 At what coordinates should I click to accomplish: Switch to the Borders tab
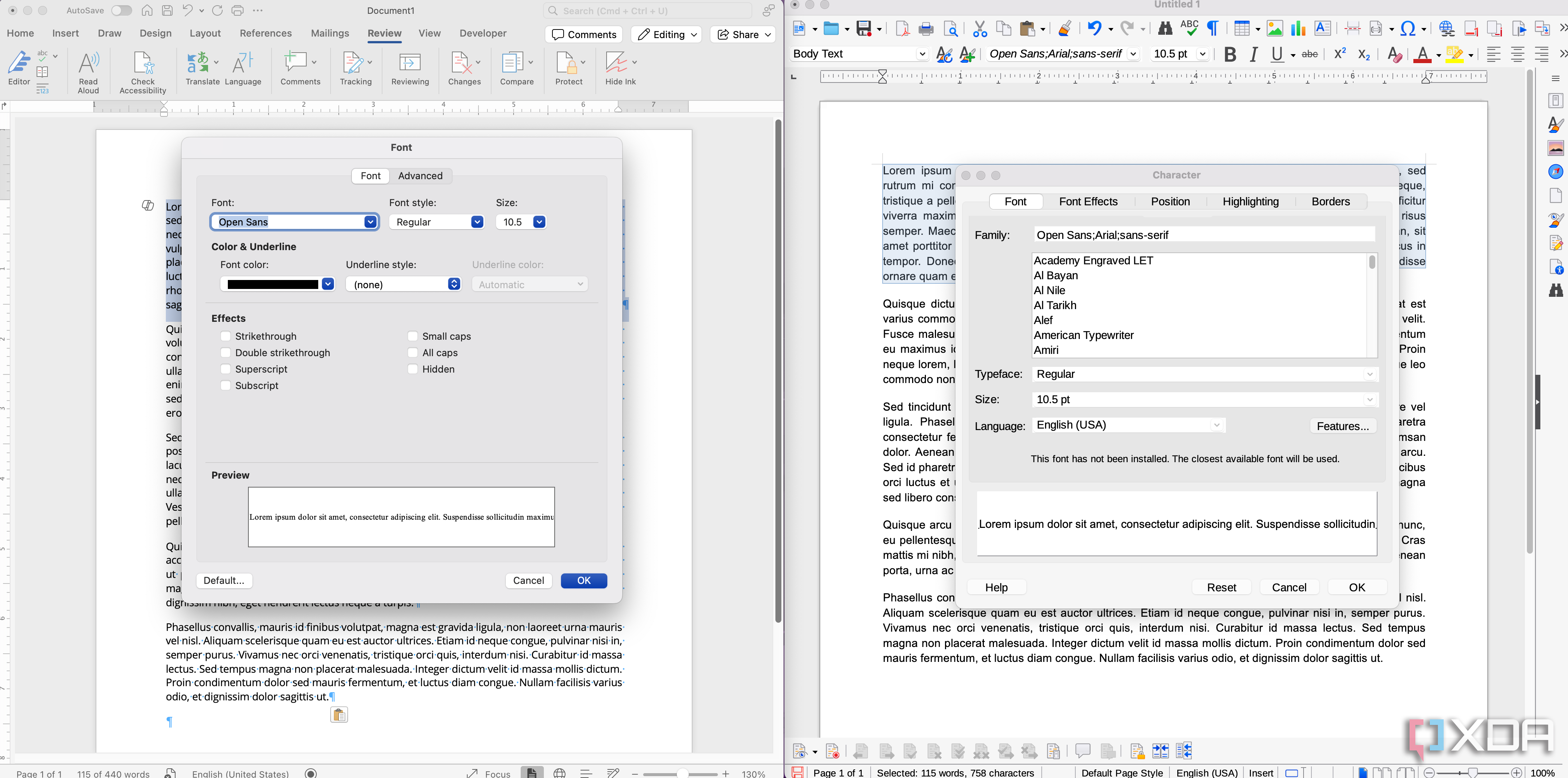(1330, 201)
